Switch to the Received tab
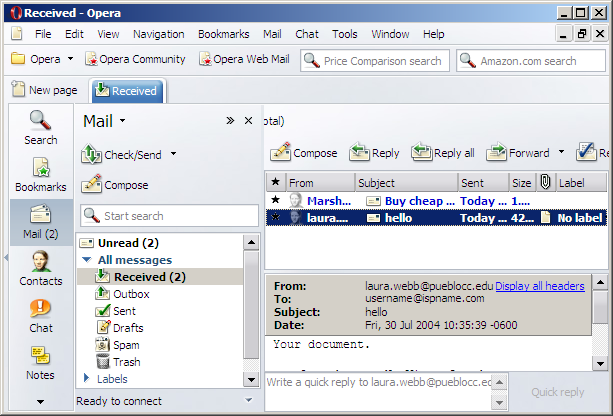613x416 pixels. coord(127,90)
